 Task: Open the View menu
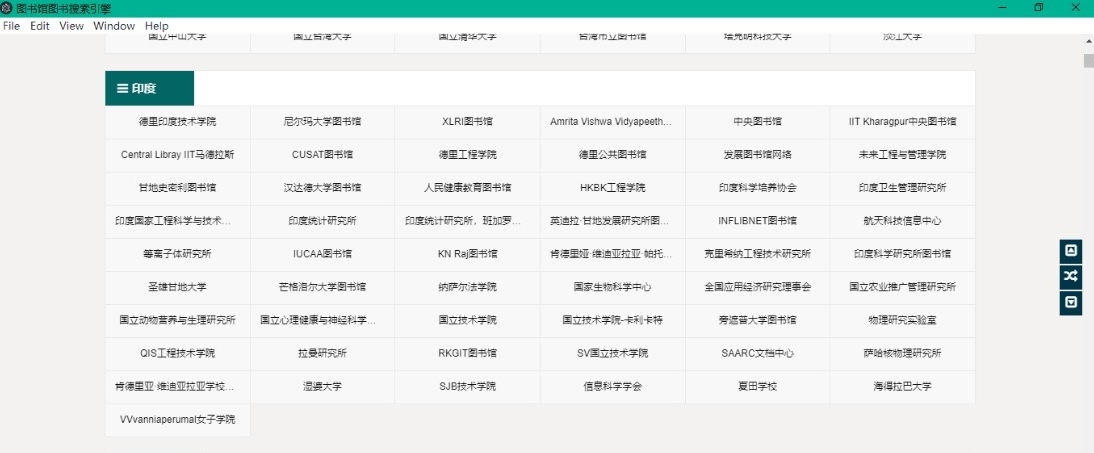[71, 26]
